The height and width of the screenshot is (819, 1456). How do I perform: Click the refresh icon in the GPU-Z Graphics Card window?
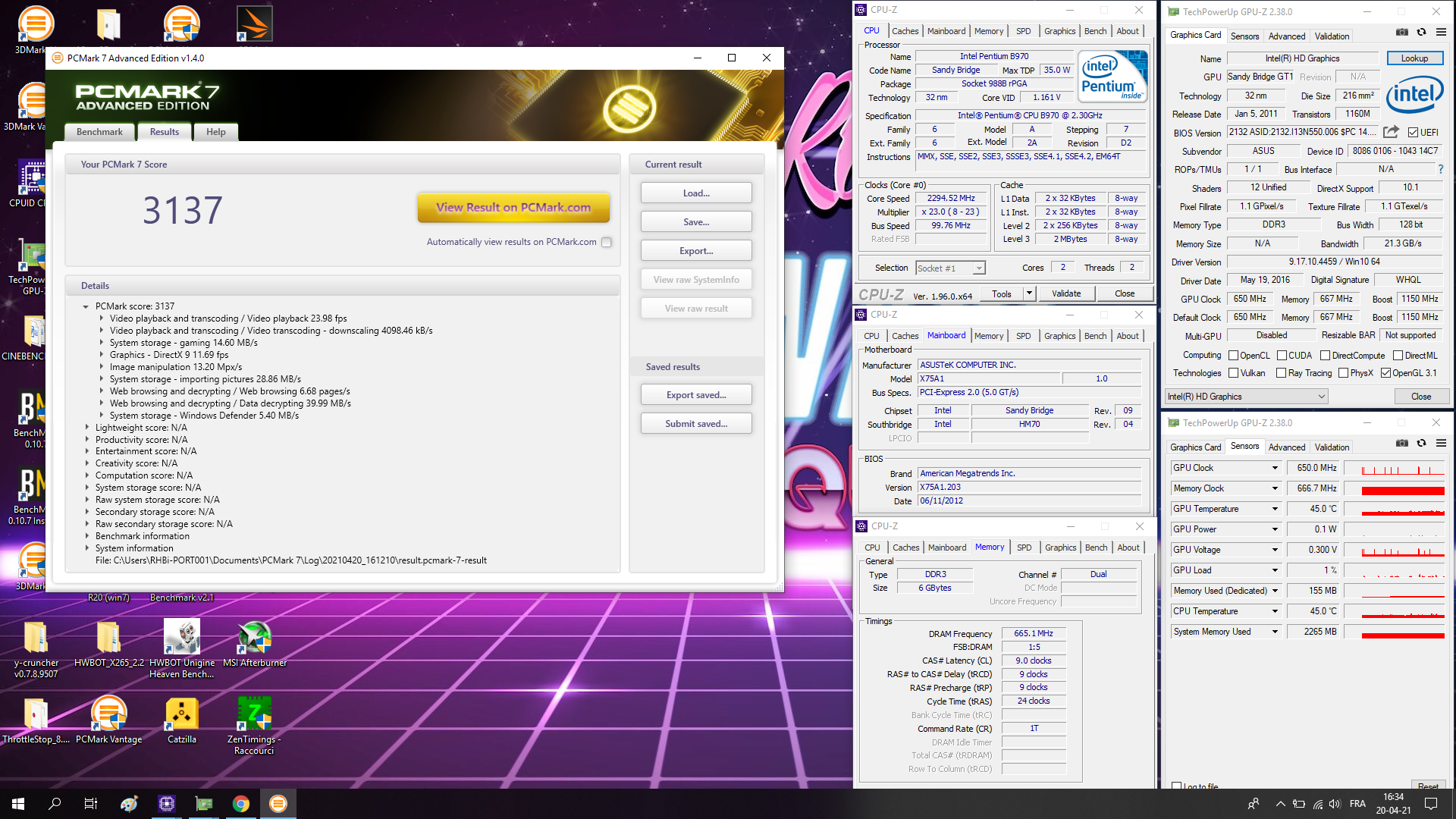pyautogui.click(x=1422, y=33)
